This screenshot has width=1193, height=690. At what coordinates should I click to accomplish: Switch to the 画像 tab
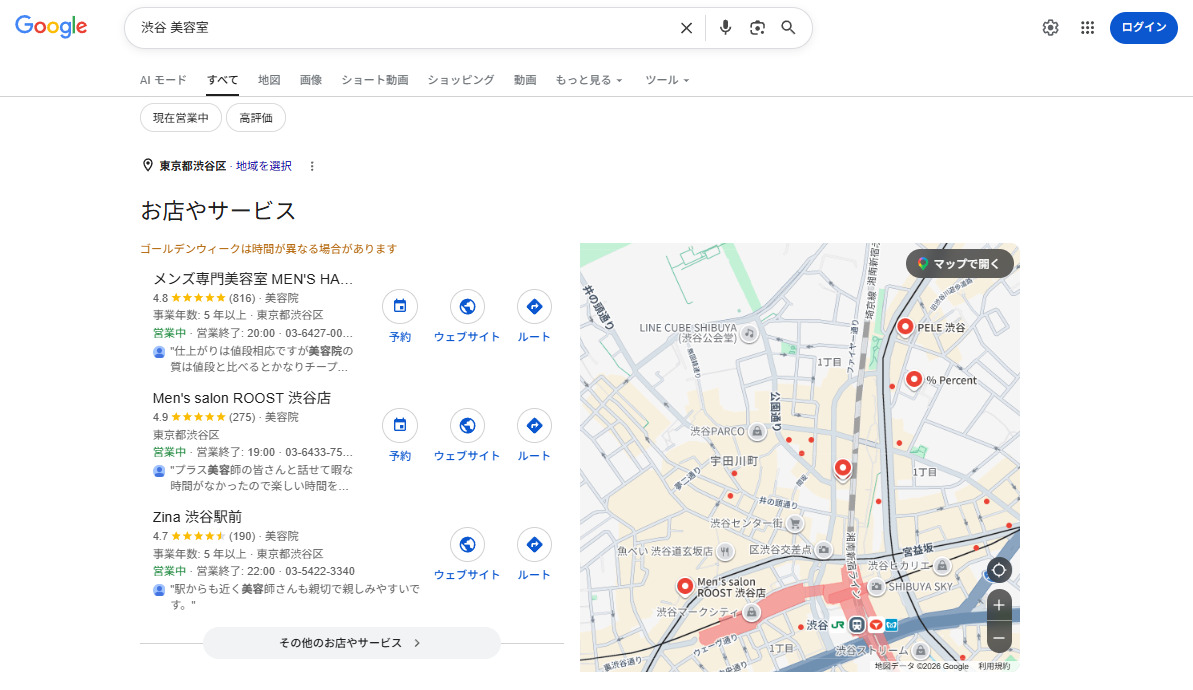tap(310, 80)
